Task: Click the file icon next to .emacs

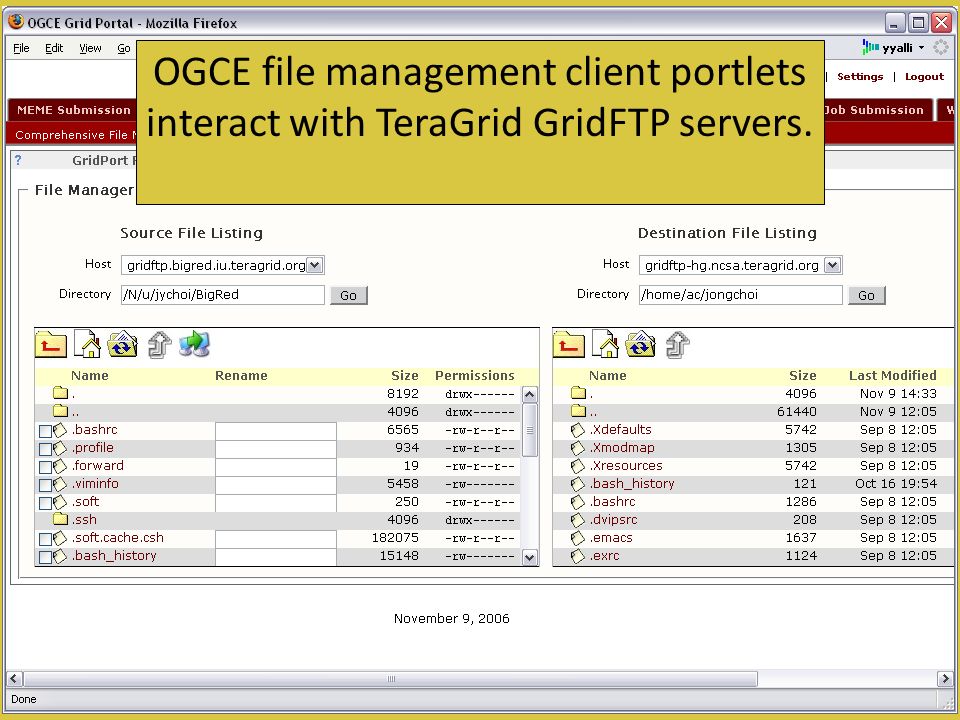Action: 577,538
